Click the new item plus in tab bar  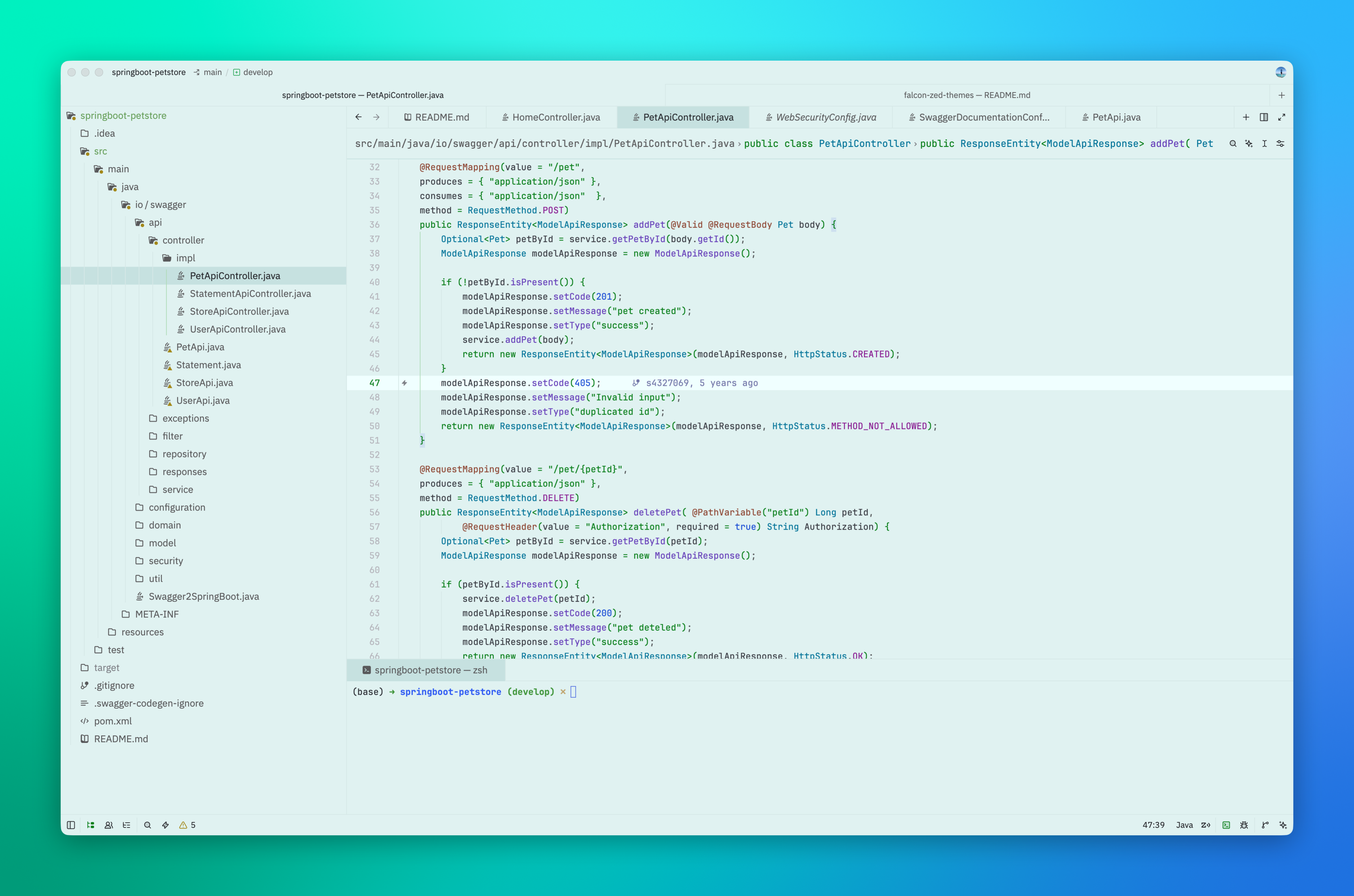click(1246, 117)
